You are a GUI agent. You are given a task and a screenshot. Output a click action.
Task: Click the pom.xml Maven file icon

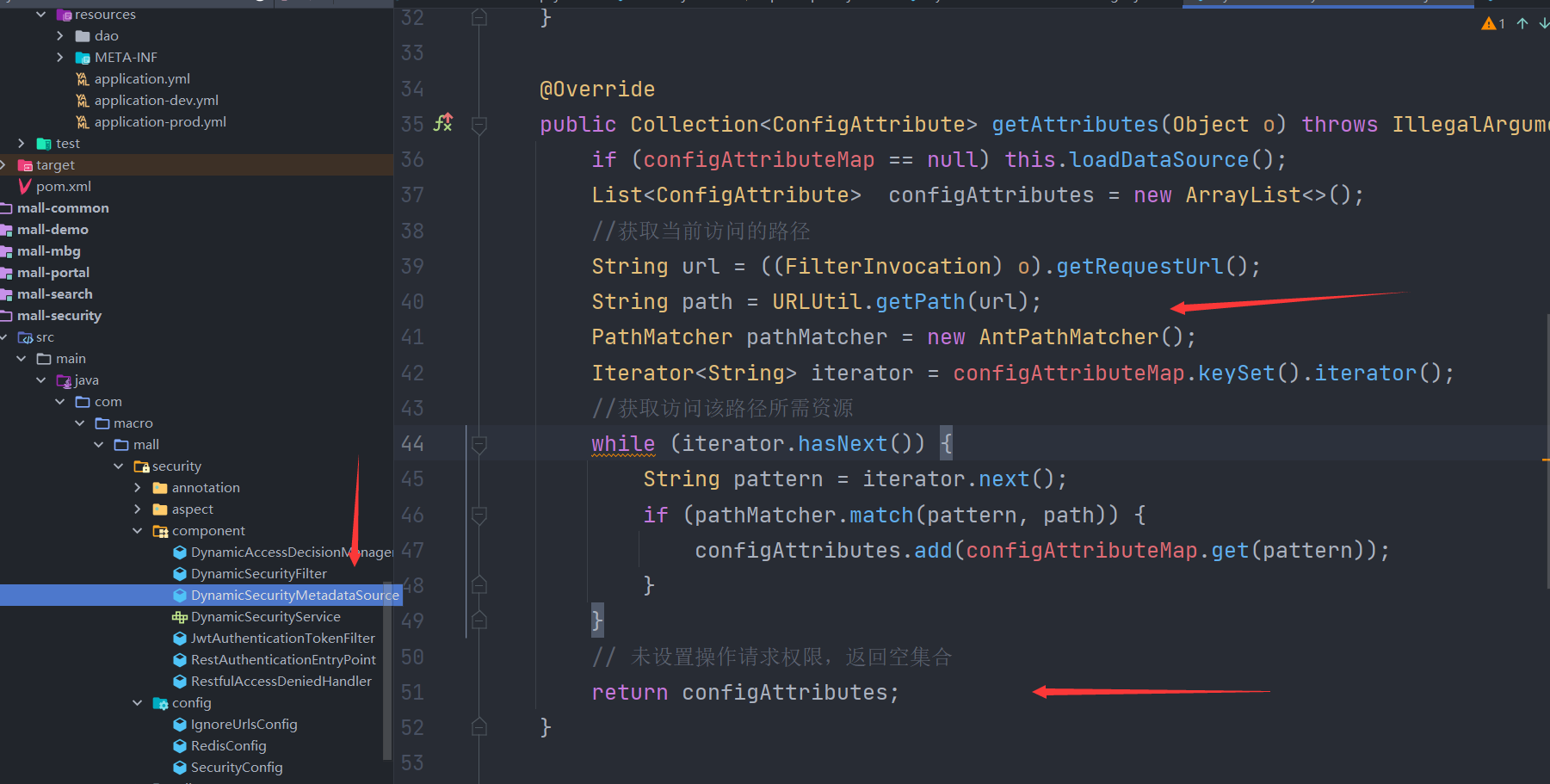25,186
